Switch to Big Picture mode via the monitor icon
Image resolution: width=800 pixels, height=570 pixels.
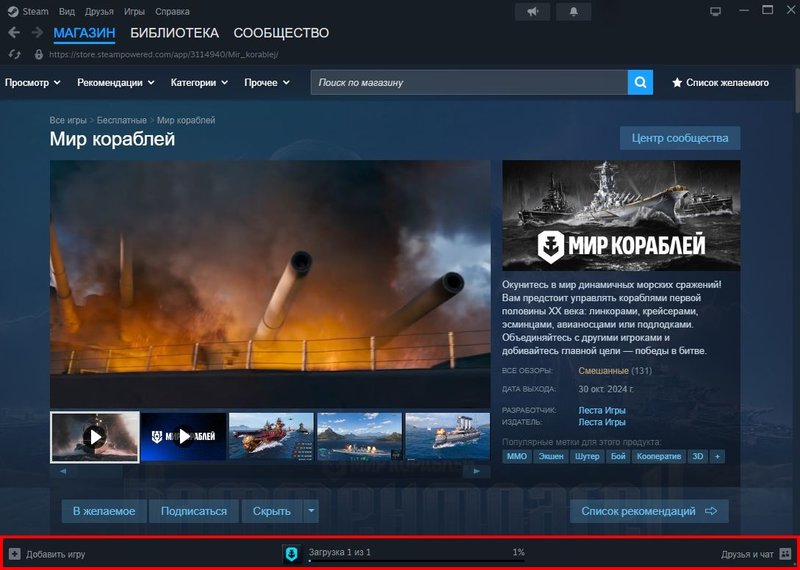[x=715, y=11]
